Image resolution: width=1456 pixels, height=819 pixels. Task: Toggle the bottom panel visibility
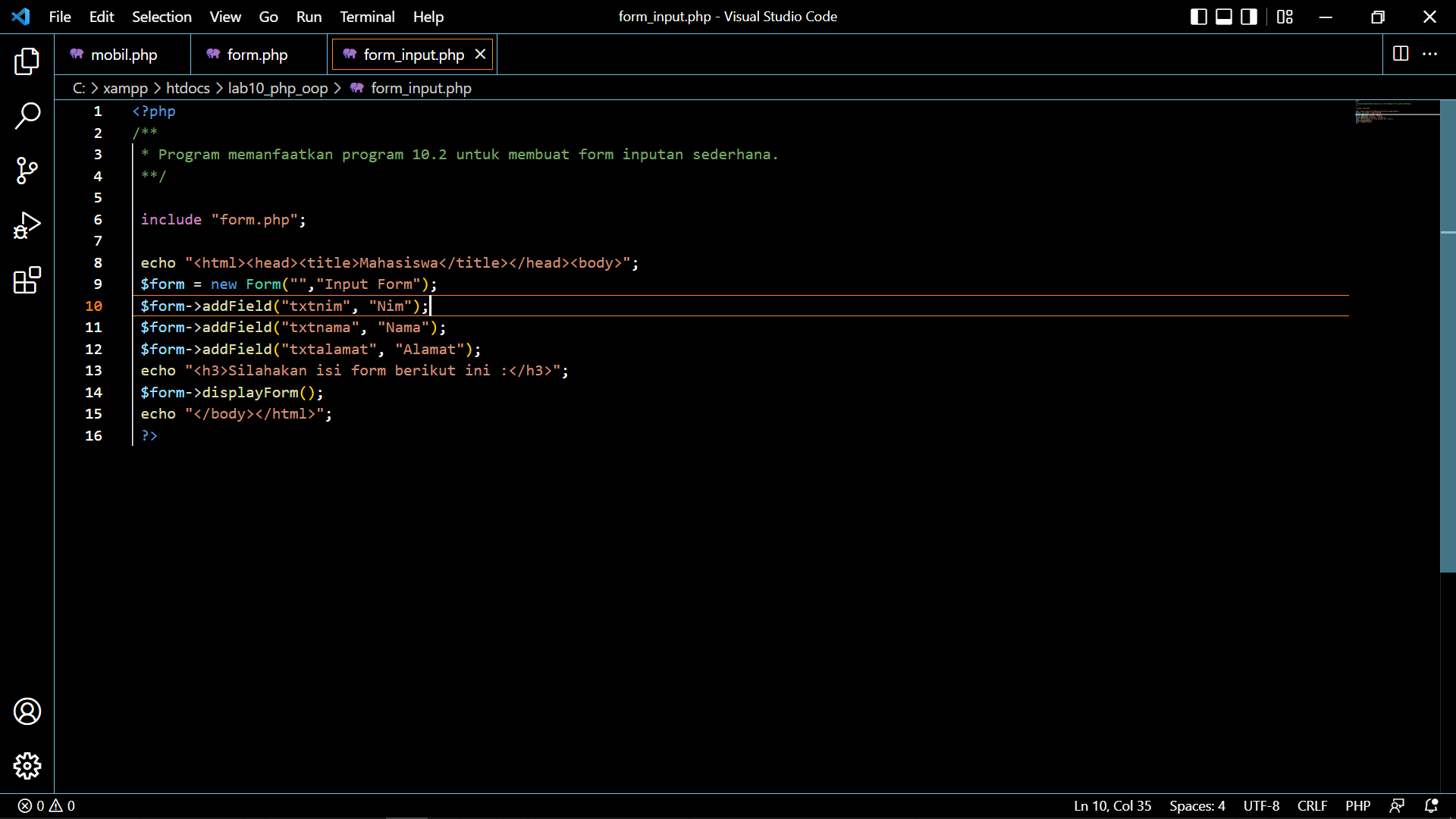pyautogui.click(x=1223, y=16)
